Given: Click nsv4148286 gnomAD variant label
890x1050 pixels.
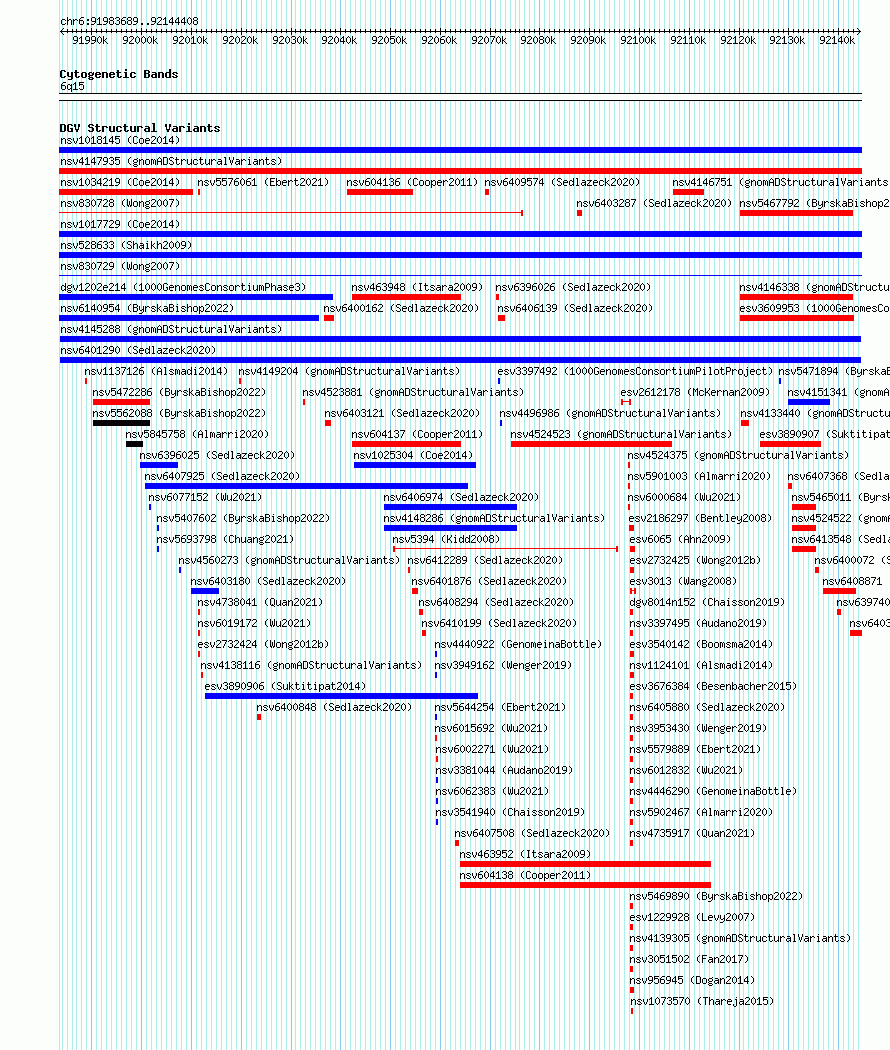Looking at the screenshot, I should point(494,518).
